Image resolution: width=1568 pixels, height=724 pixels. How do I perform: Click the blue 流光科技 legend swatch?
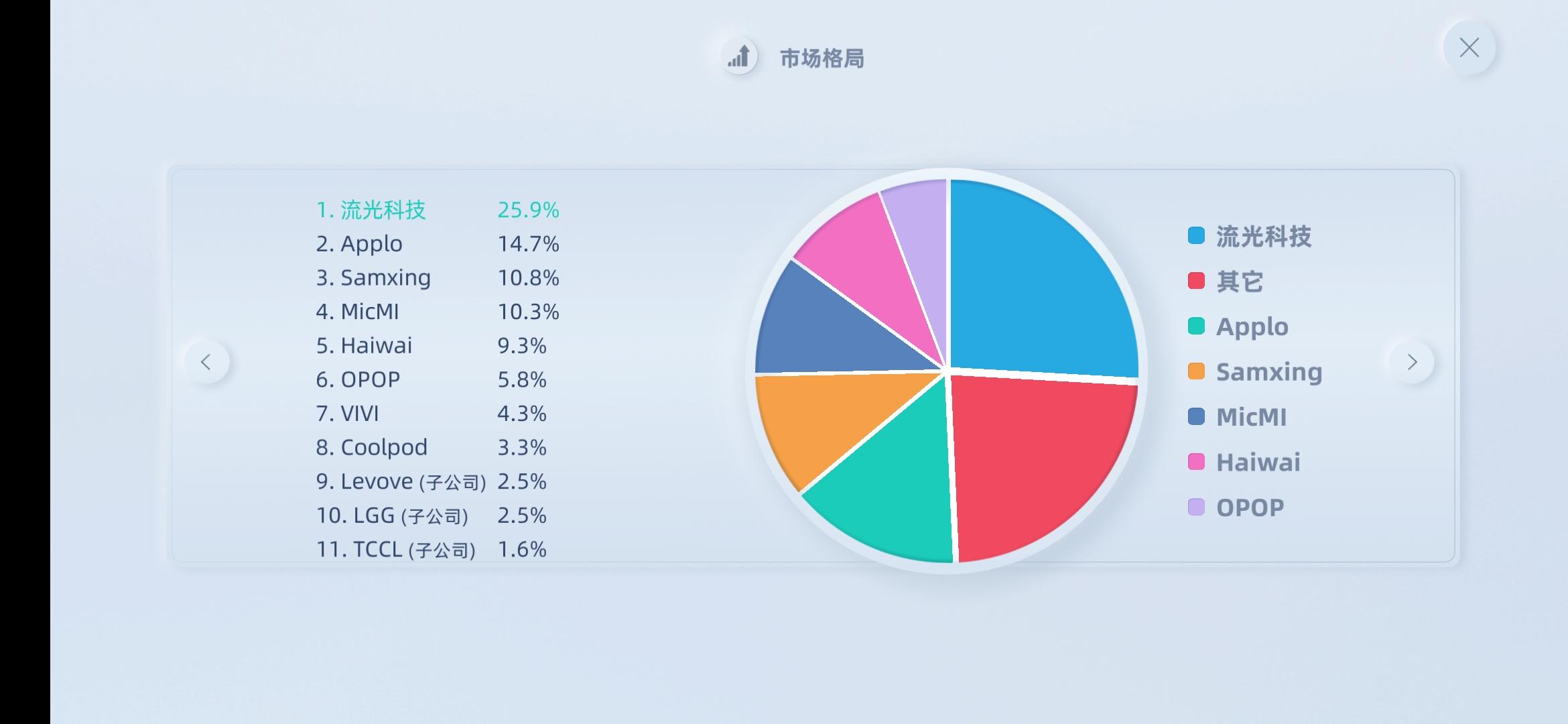coord(1196,236)
